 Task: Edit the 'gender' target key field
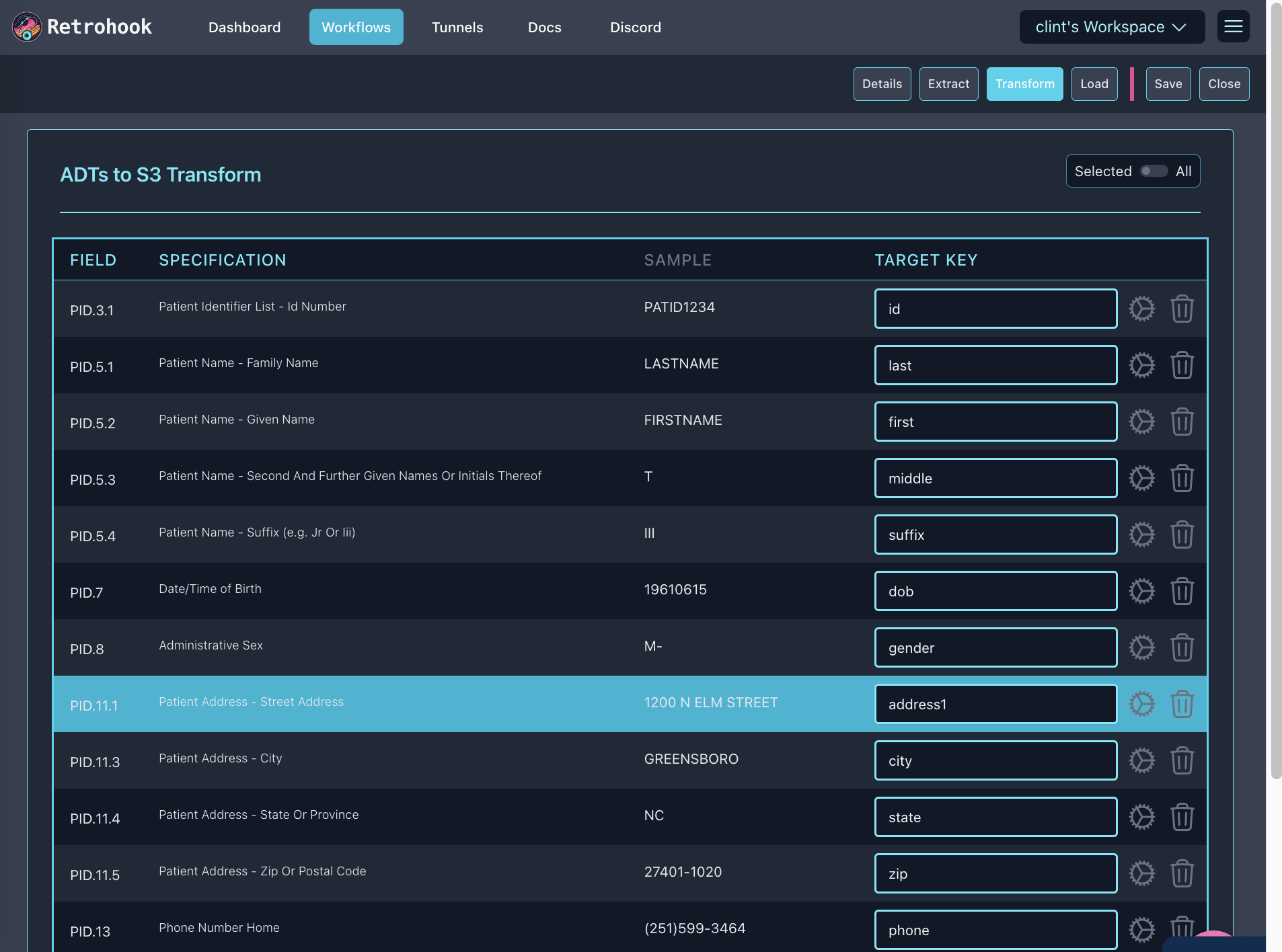(x=995, y=647)
